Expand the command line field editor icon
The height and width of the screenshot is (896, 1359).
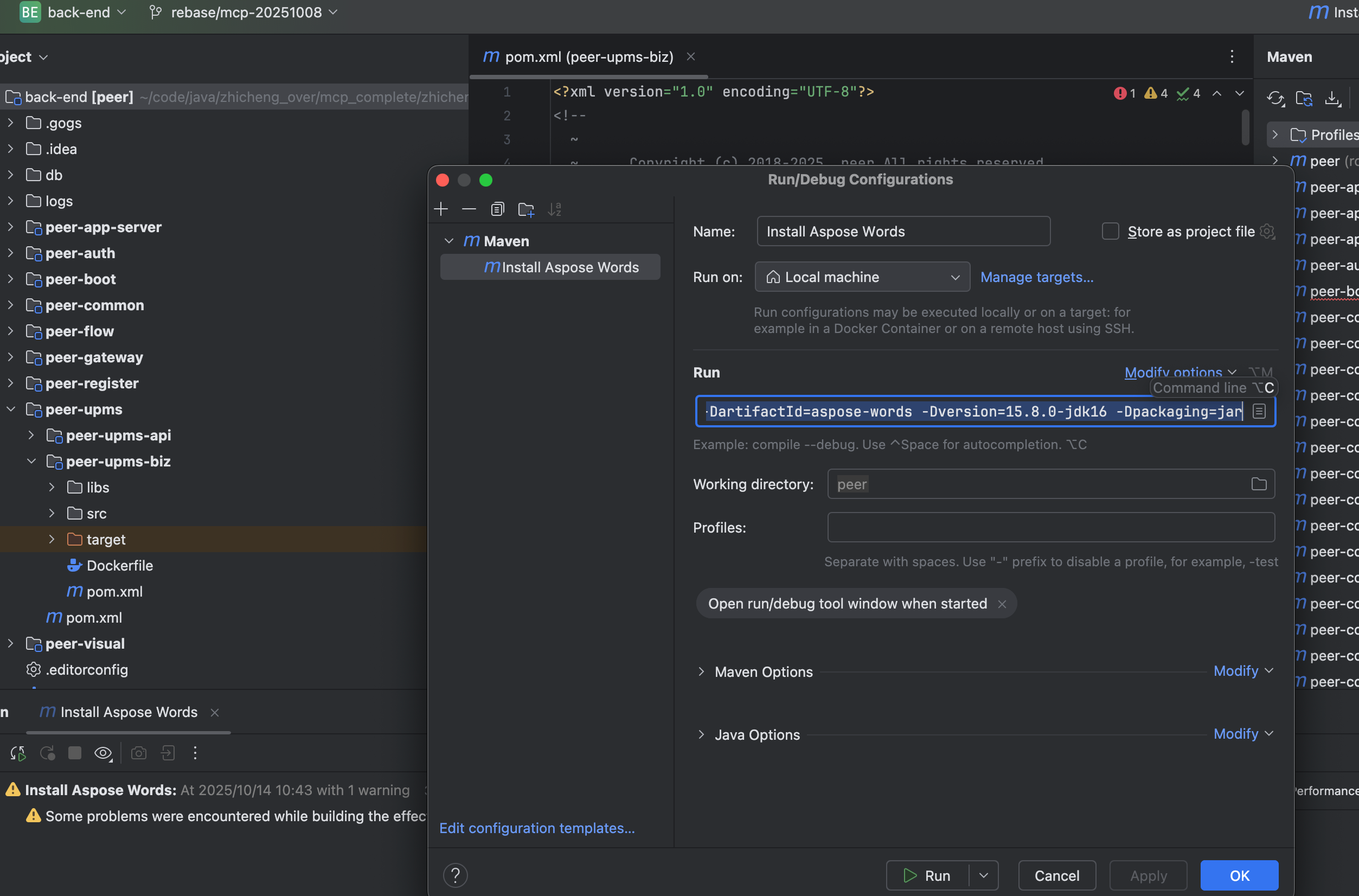tap(1259, 412)
